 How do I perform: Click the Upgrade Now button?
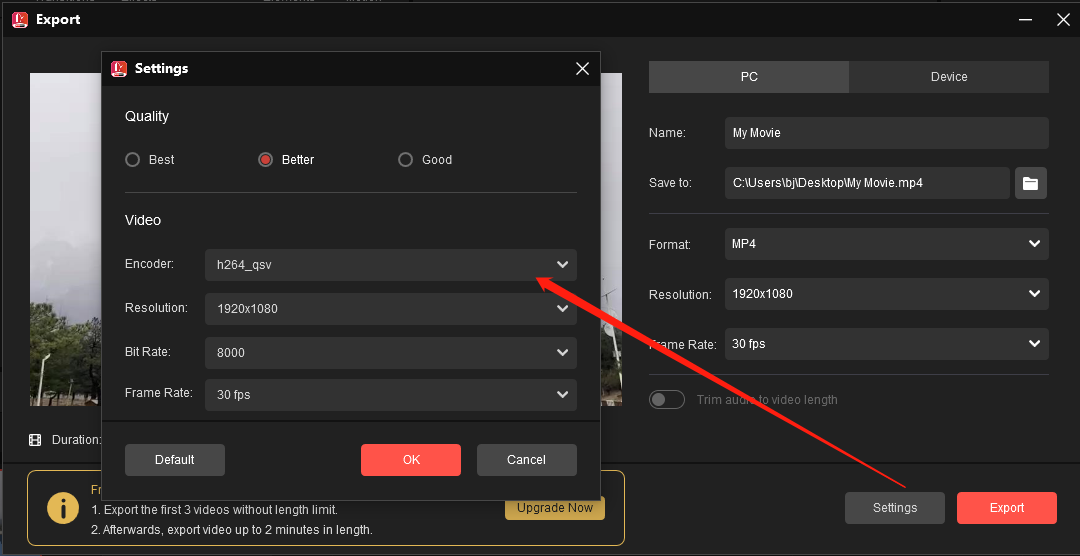(554, 508)
